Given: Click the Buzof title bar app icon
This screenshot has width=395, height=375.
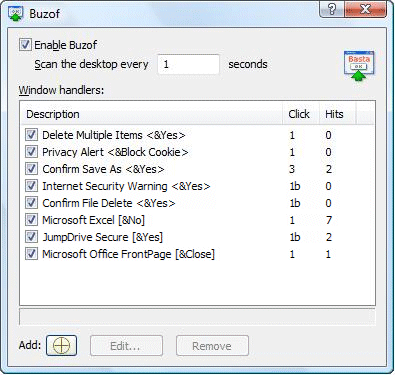Looking at the screenshot, I should [x=16, y=14].
